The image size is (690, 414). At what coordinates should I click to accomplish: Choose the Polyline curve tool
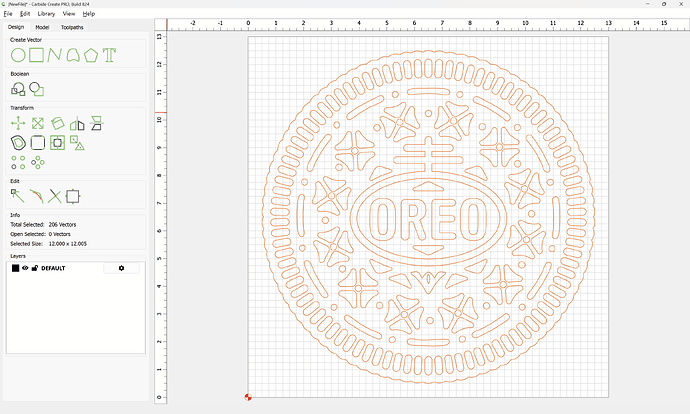[x=55, y=54]
